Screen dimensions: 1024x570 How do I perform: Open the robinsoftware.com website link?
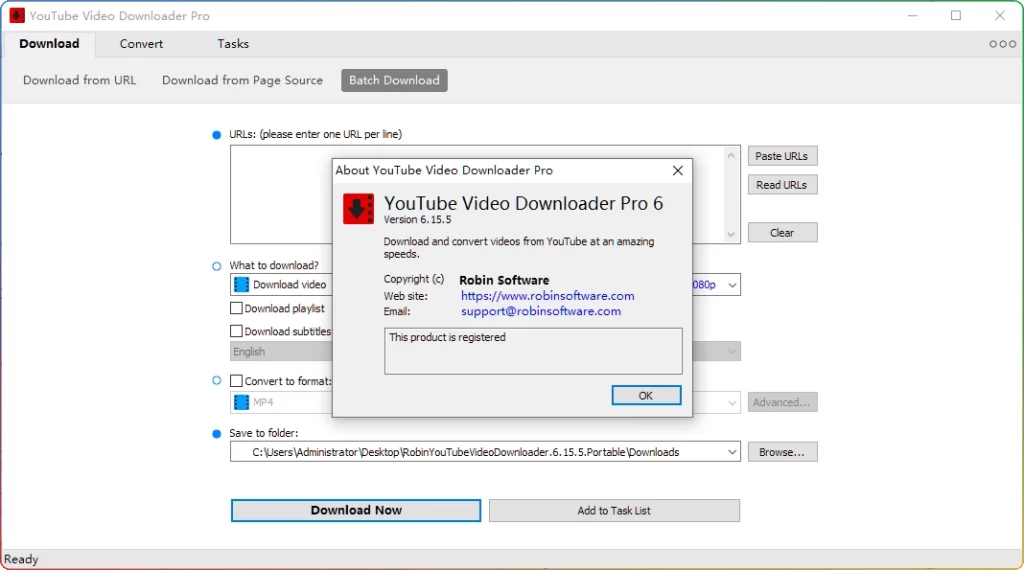pyautogui.click(x=547, y=296)
